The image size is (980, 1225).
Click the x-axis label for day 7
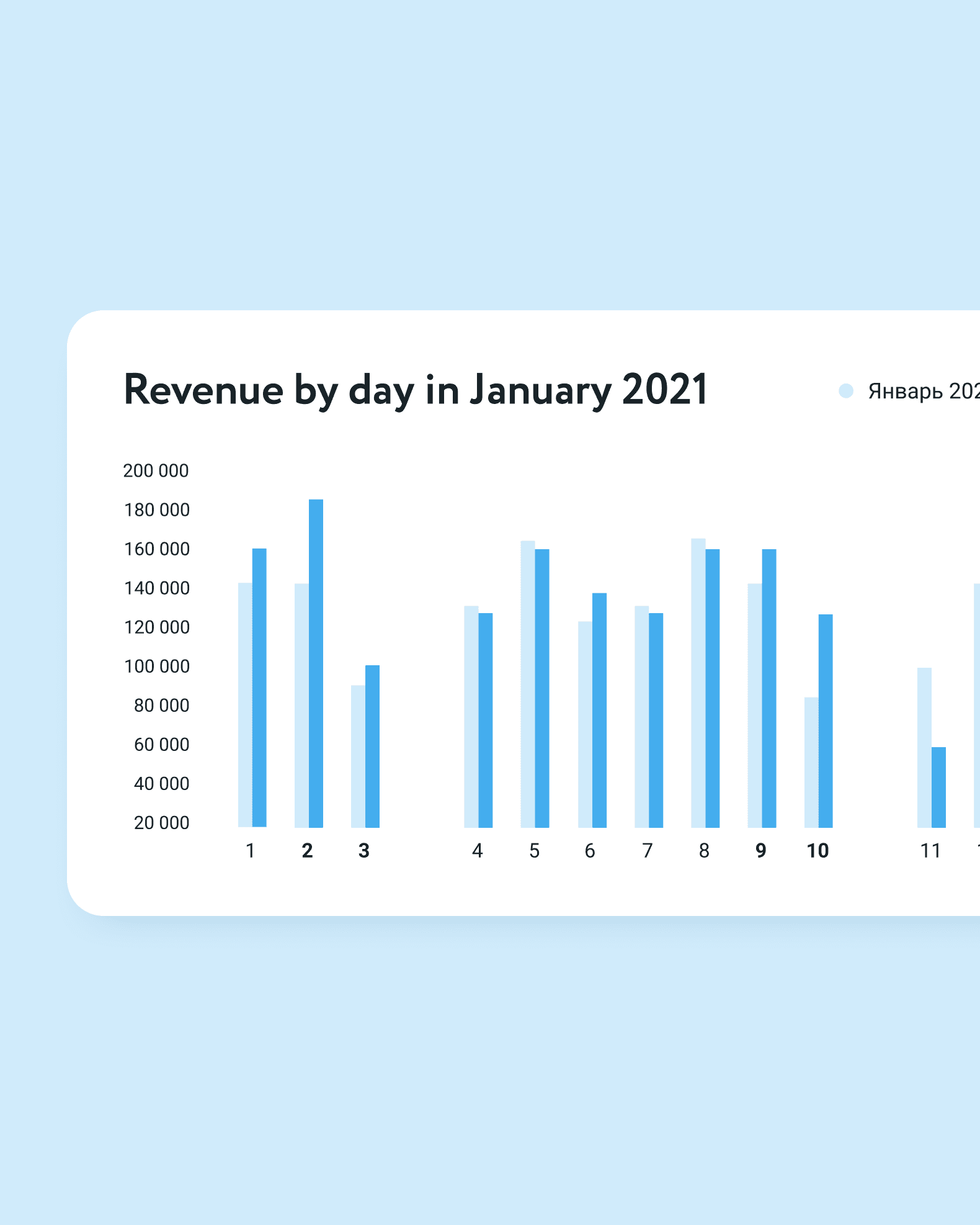pyautogui.click(x=648, y=850)
